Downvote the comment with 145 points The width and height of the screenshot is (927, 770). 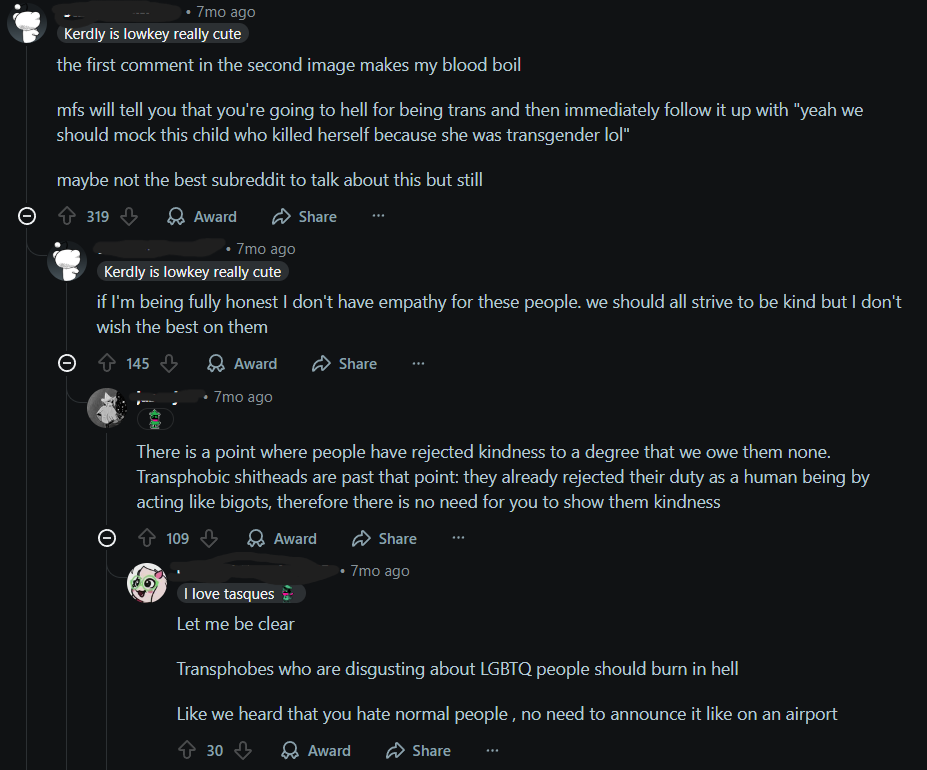168,364
